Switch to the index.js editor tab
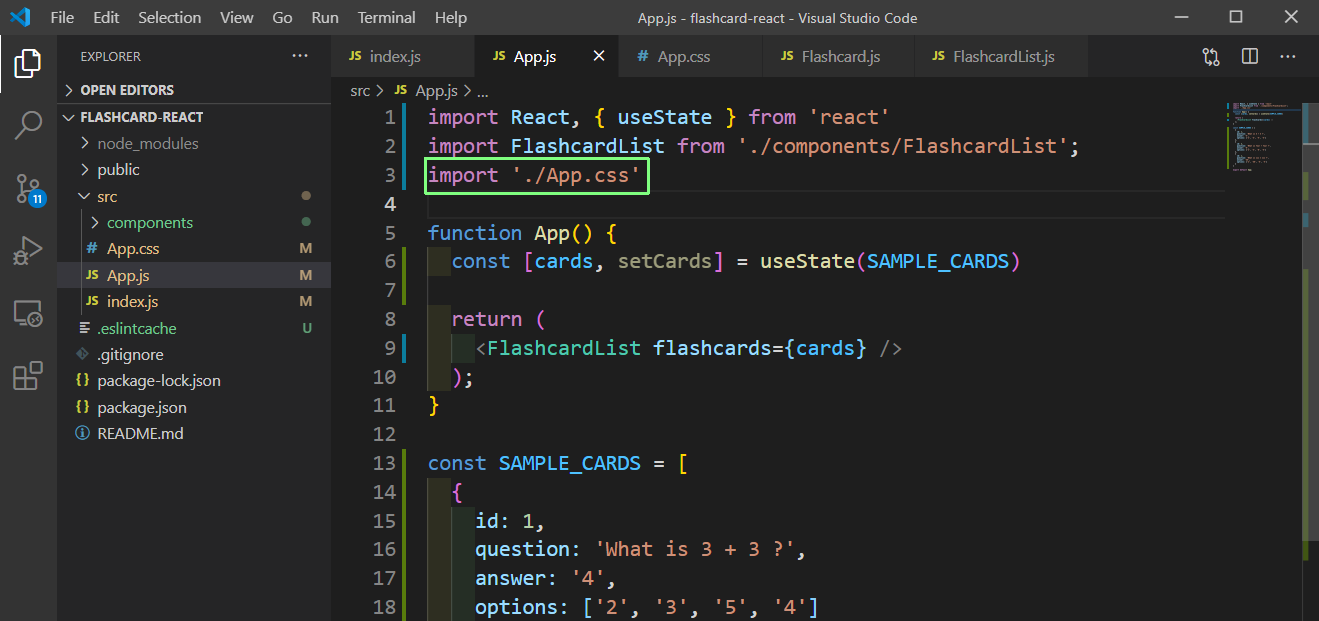 403,57
